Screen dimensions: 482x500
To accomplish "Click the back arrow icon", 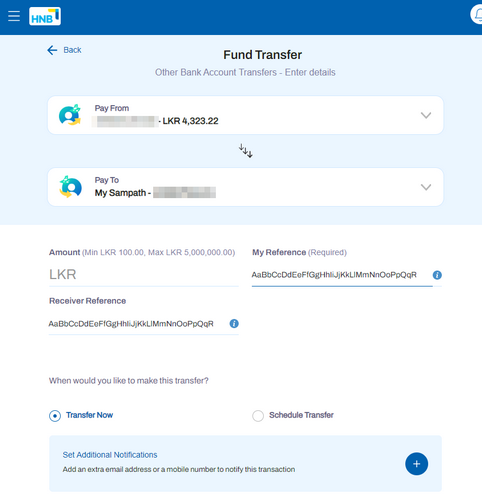I will point(52,50).
